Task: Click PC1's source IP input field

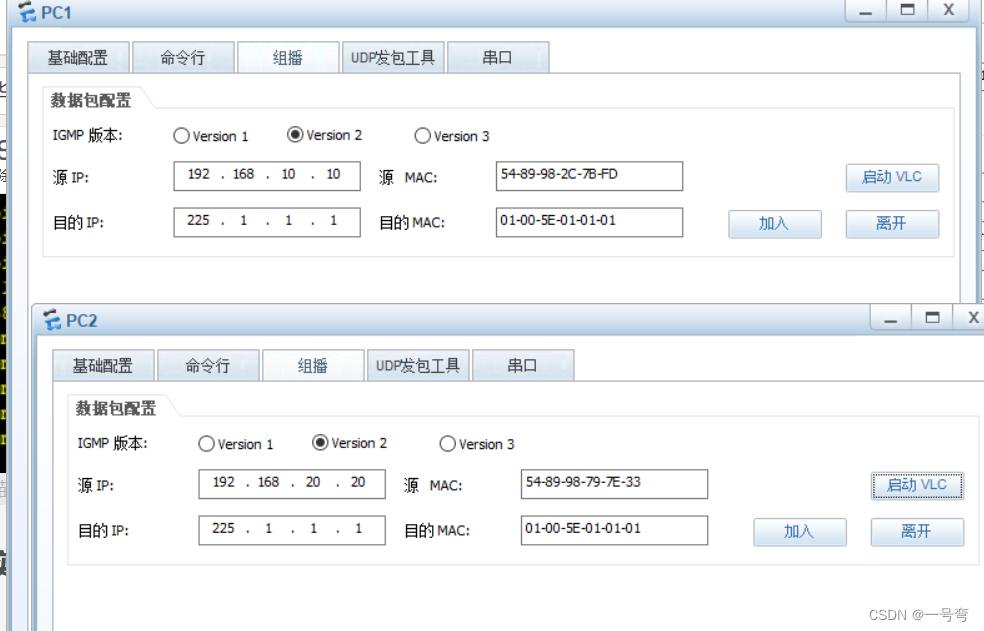Action: 266,175
